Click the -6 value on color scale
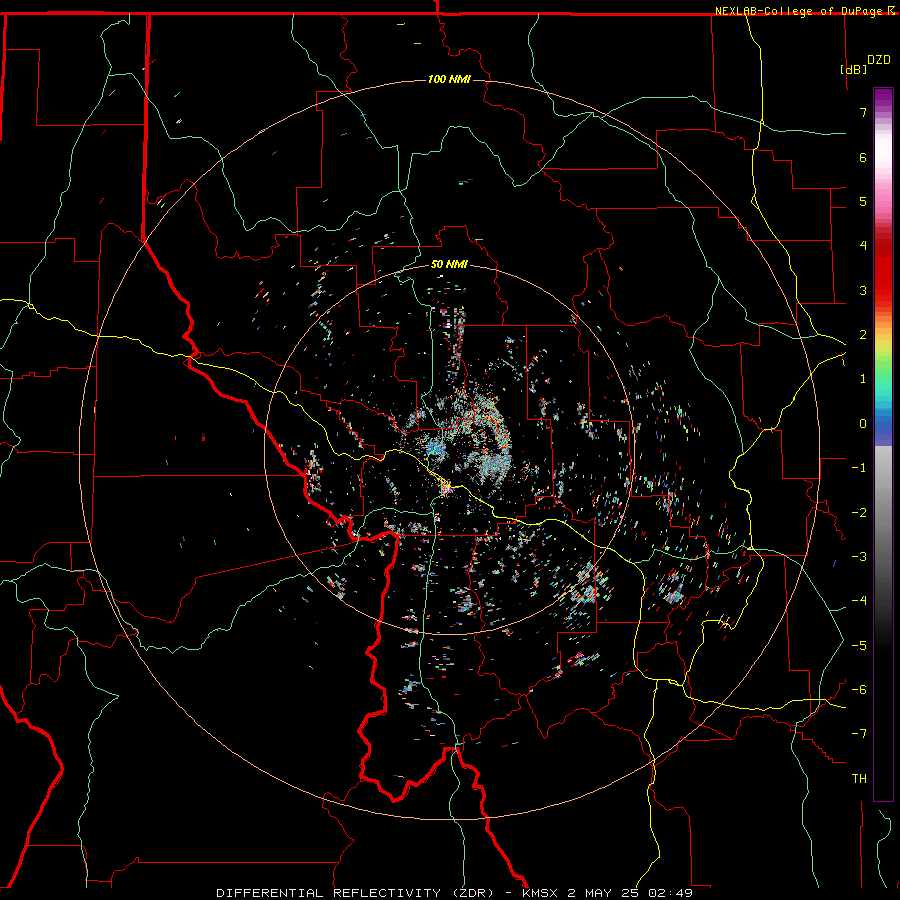The height and width of the screenshot is (900, 900). click(859, 690)
